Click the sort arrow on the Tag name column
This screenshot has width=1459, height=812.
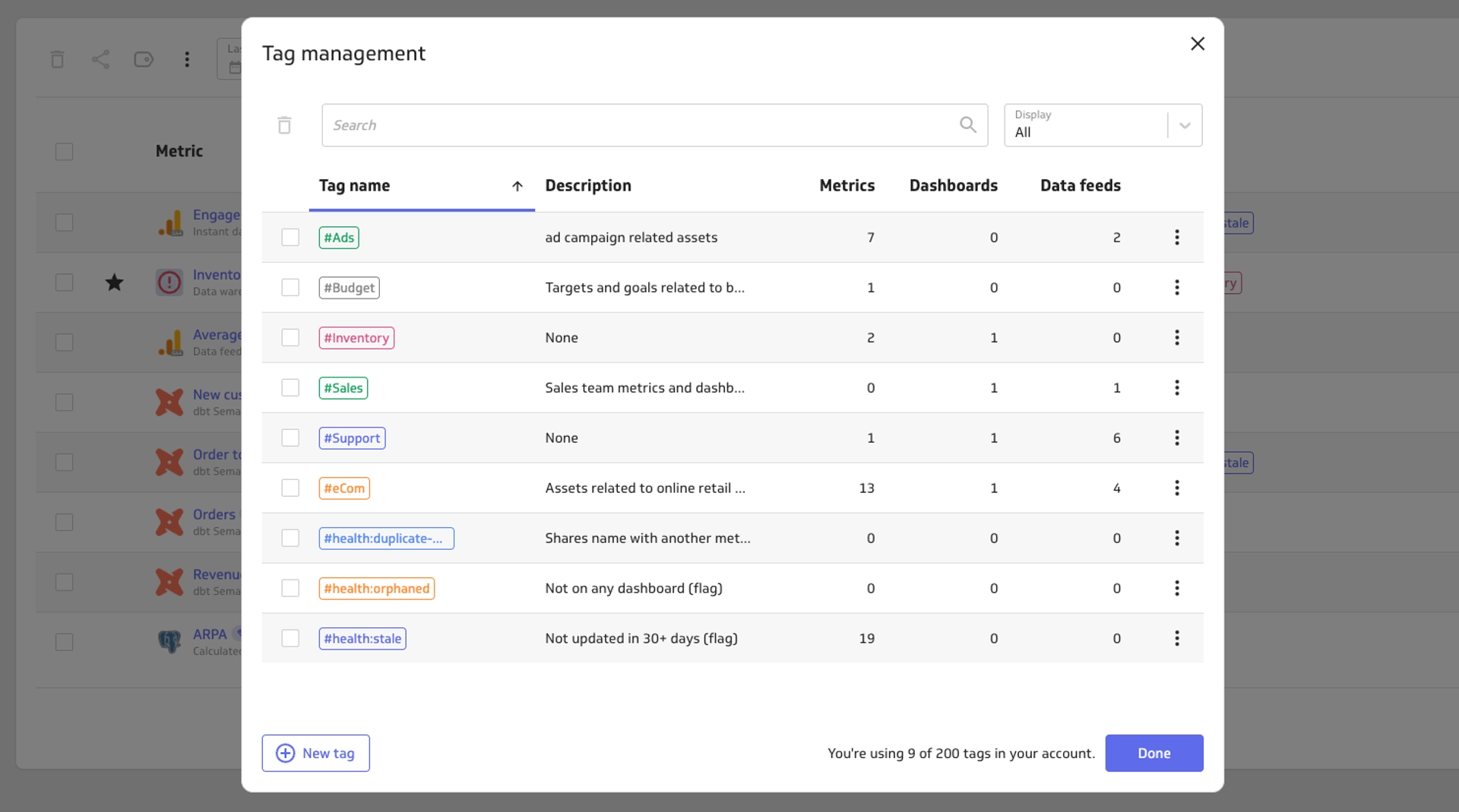point(517,186)
